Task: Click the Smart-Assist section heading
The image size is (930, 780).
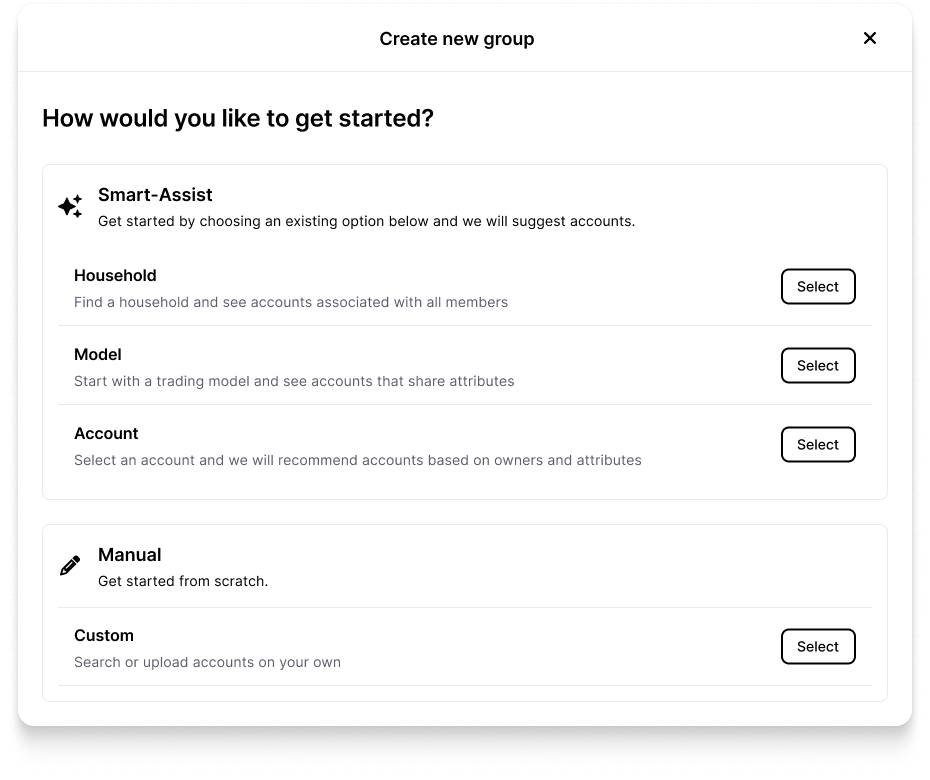Action: click(155, 194)
